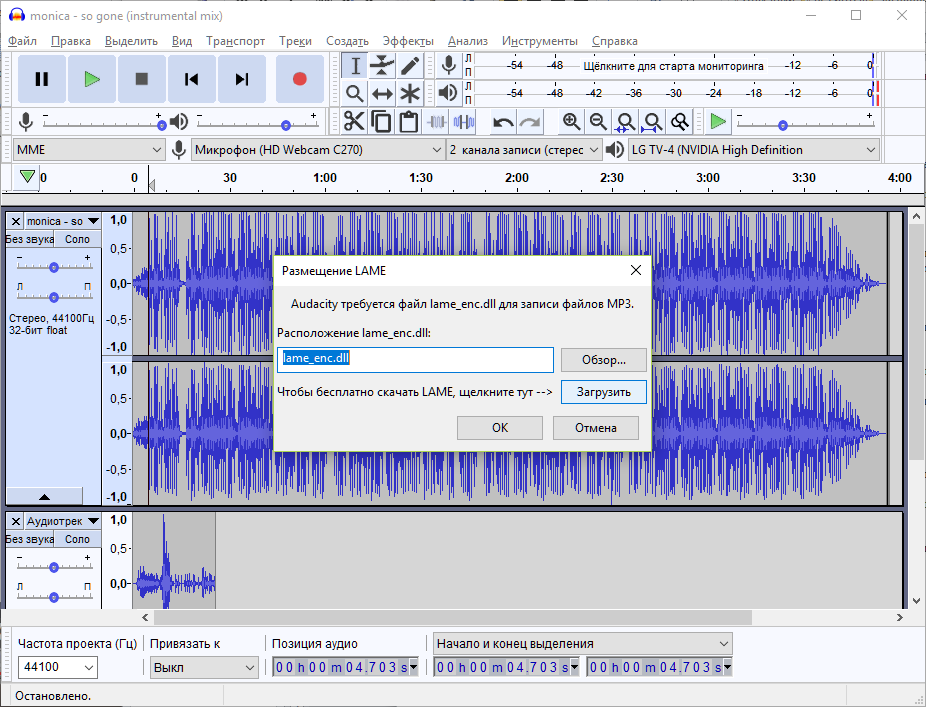Close the Размещение LAME dialog

tap(635, 271)
